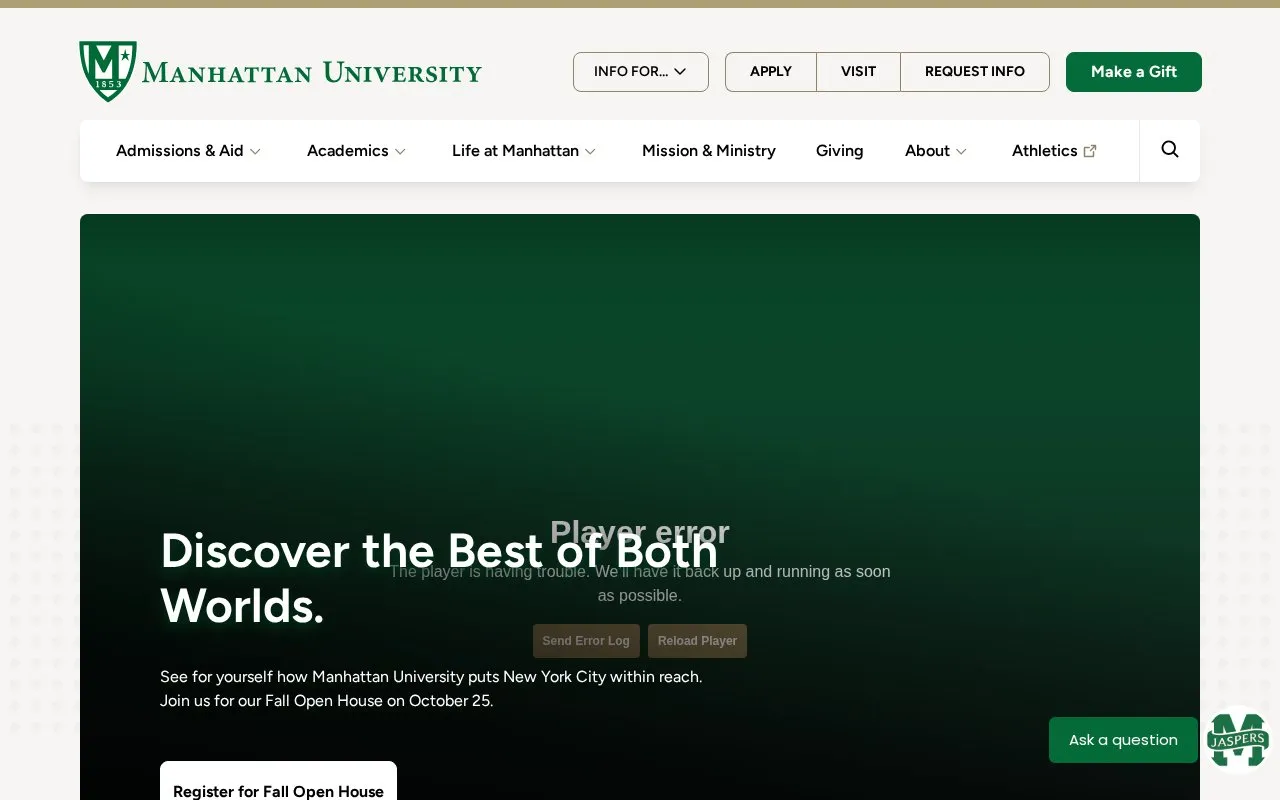
Task: Click the Send Error Log button
Action: point(586,641)
